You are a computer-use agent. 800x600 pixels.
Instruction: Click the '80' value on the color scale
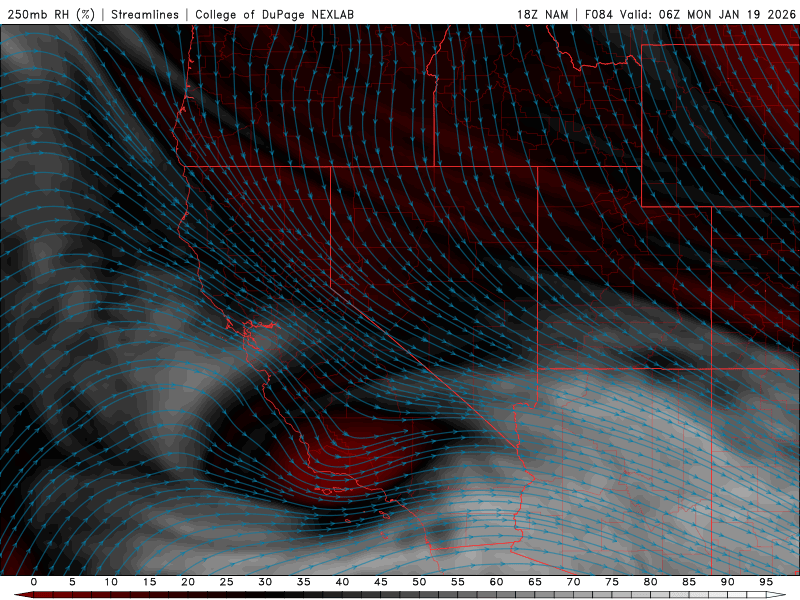(x=650, y=582)
